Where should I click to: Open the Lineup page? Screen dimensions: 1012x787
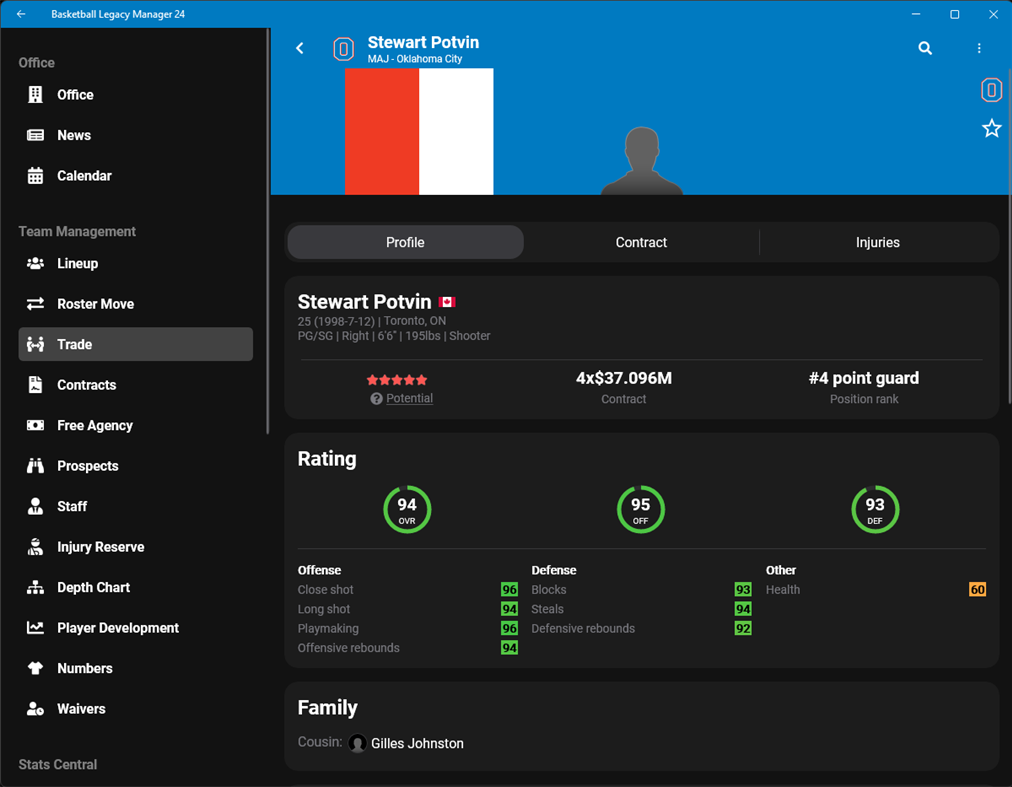136,263
